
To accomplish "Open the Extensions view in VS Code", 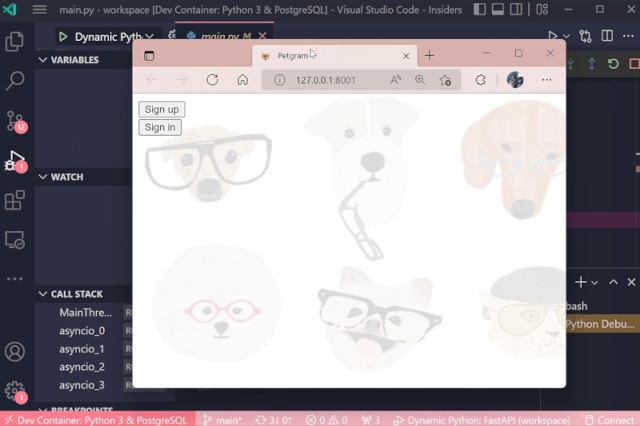I will point(15,200).
